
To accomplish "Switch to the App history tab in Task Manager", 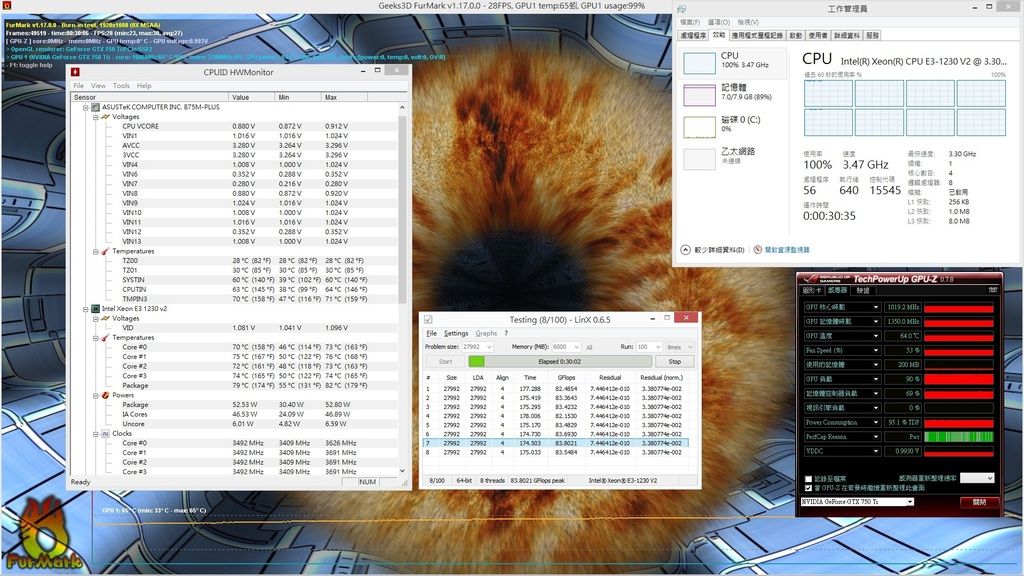I will [x=757, y=35].
